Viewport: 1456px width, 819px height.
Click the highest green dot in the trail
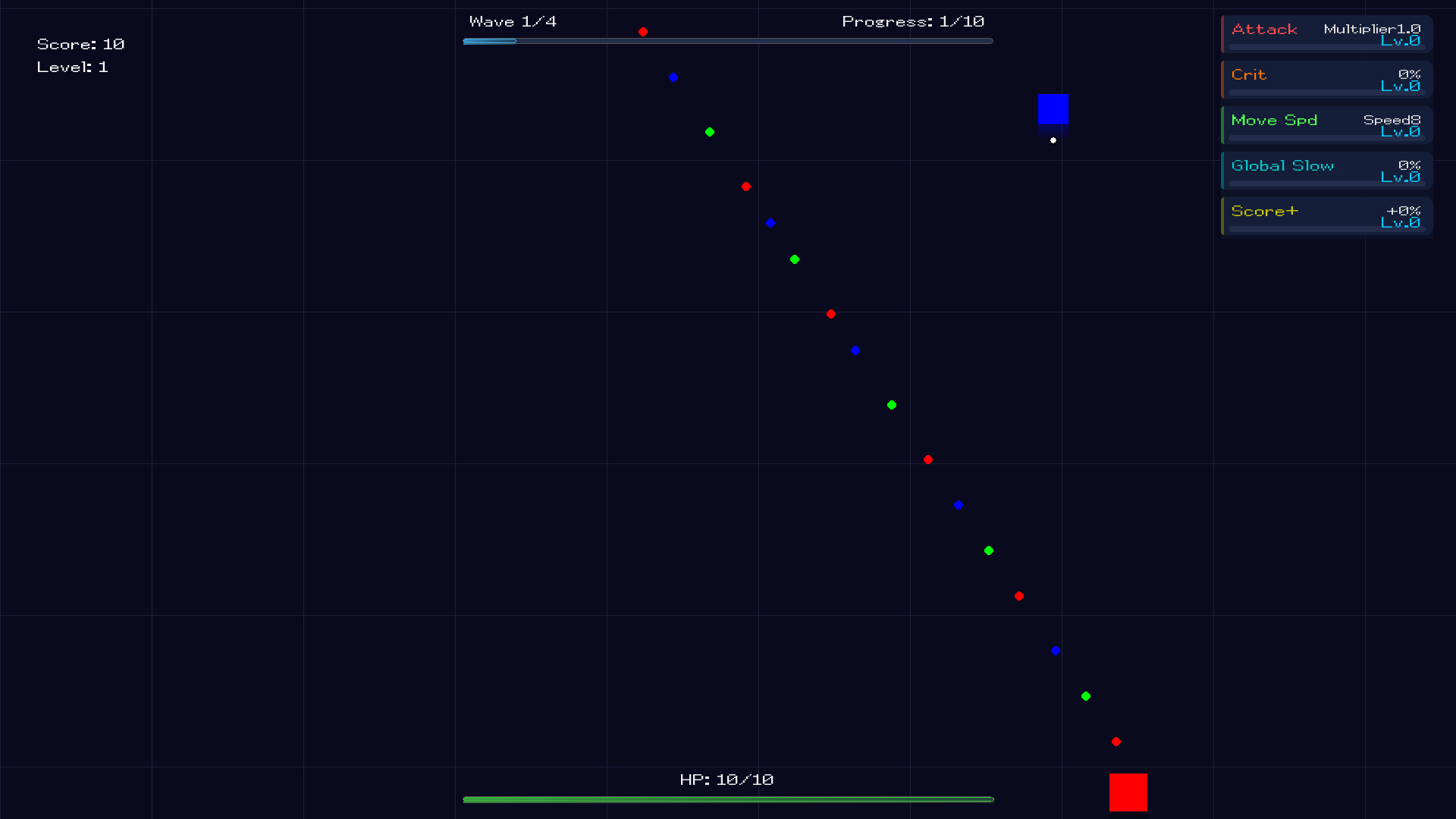coord(710,132)
